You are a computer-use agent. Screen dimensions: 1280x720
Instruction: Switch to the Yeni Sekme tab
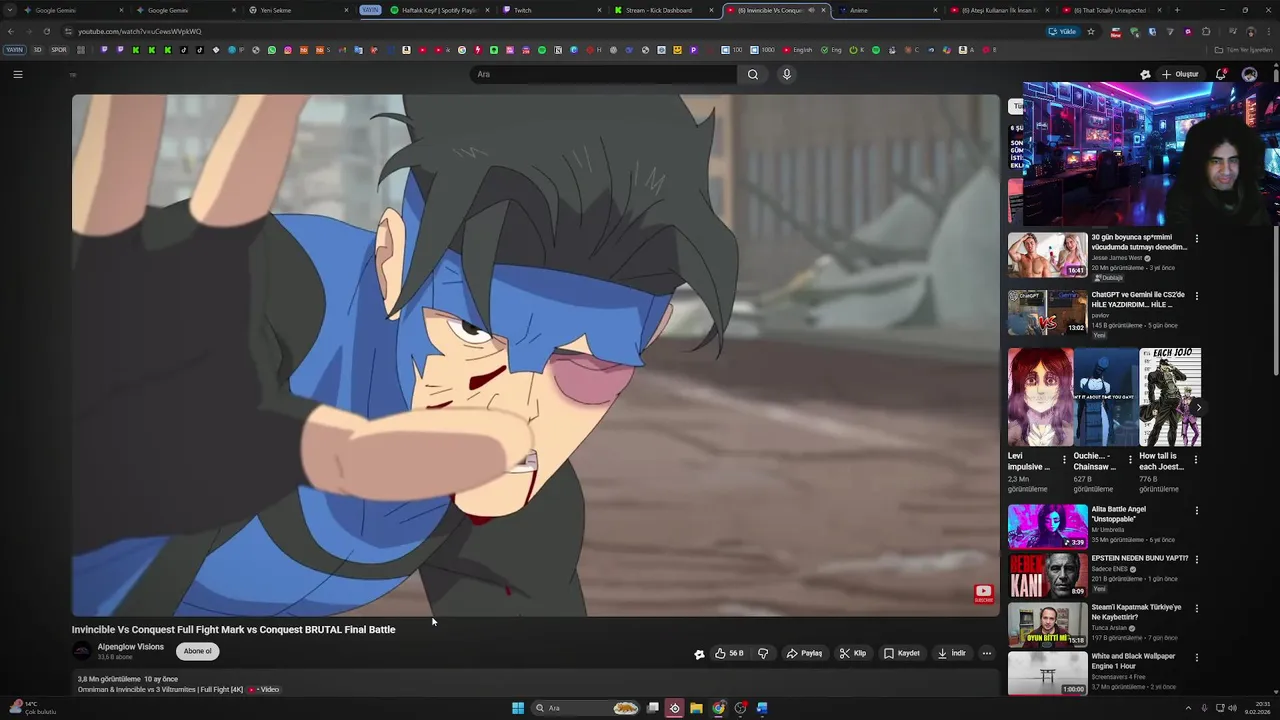300,10
